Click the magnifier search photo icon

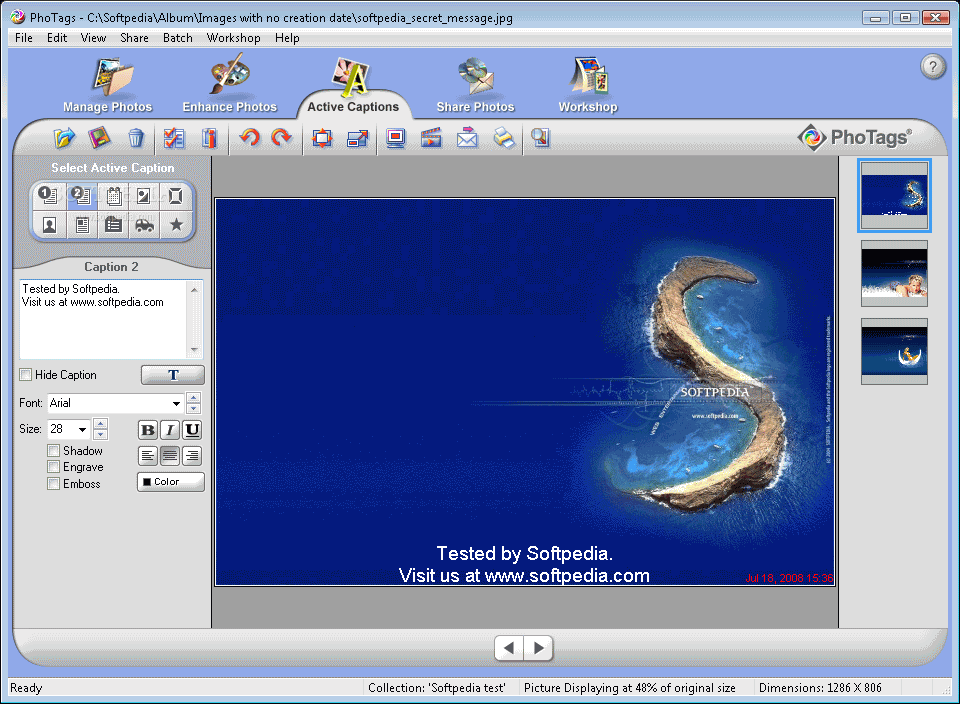(x=541, y=138)
